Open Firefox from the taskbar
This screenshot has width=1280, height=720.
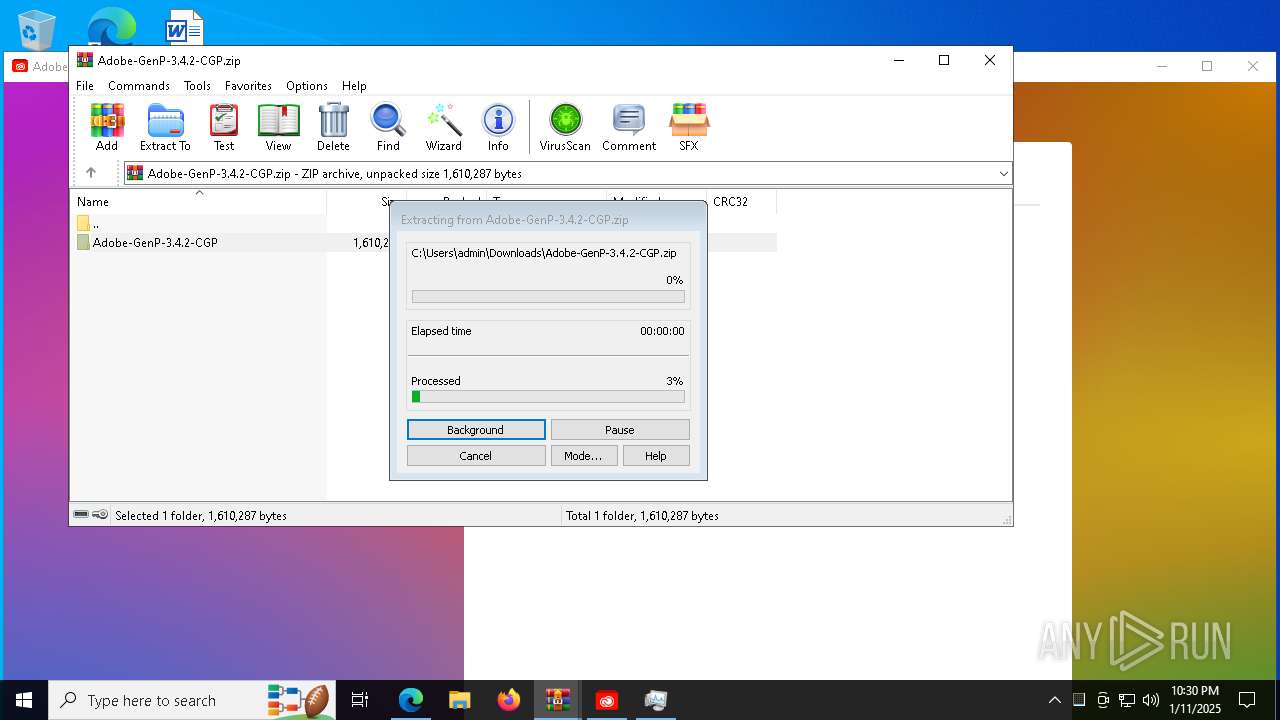[509, 700]
